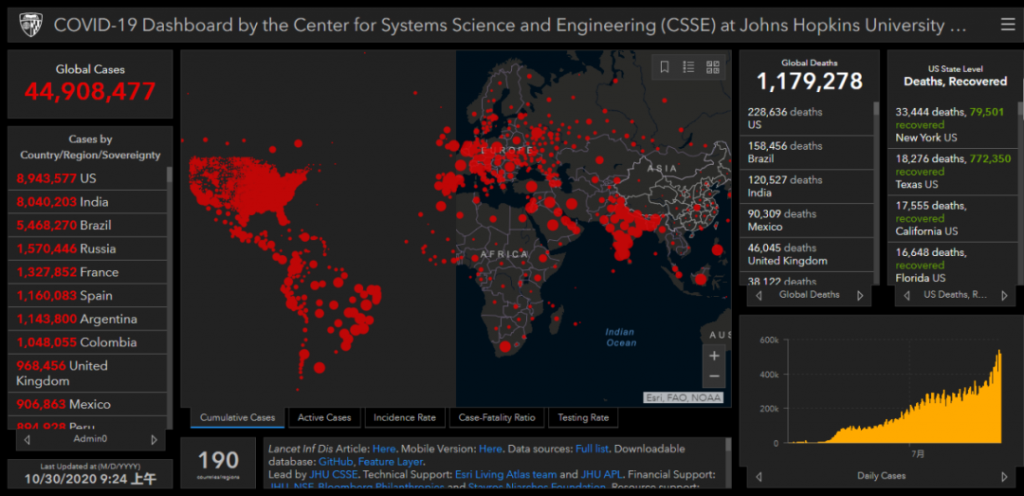Click right arrow beside Daily Cases pager
This screenshot has height=496, width=1024.
[x=1004, y=476]
